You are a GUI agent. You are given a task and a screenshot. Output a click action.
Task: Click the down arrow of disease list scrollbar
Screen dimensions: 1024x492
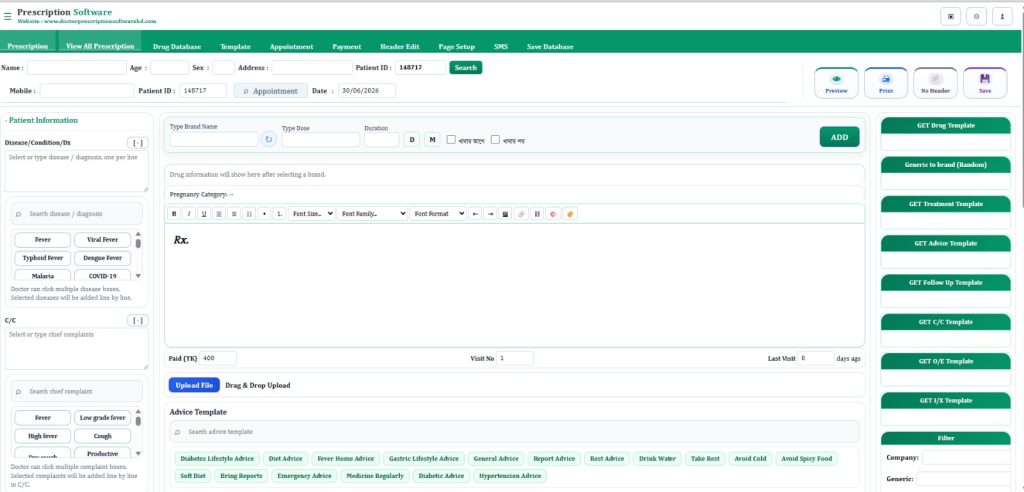(138, 276)
